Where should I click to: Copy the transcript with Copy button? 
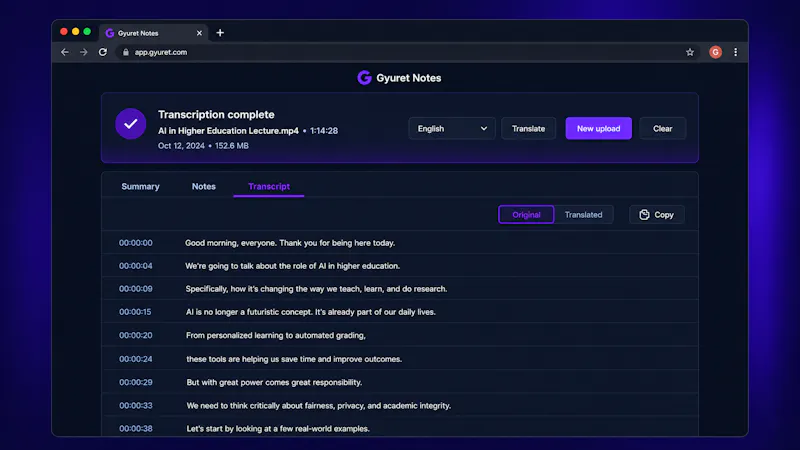tap(657, 215)
